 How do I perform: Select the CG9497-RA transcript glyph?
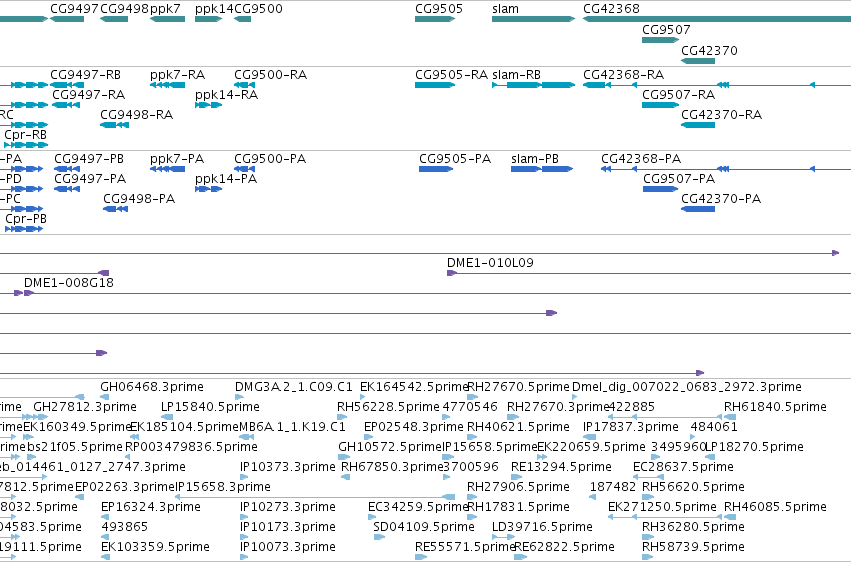point(66,105)
